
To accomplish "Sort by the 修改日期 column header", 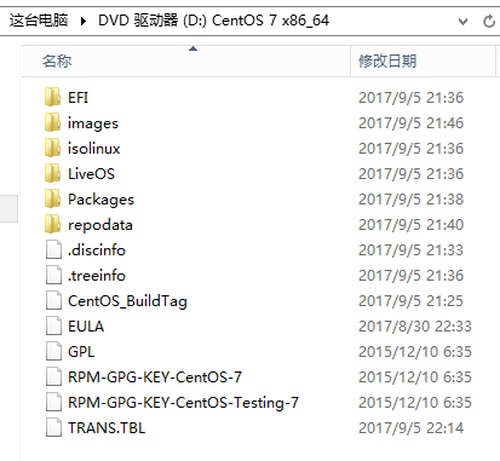I will [423, 61].
